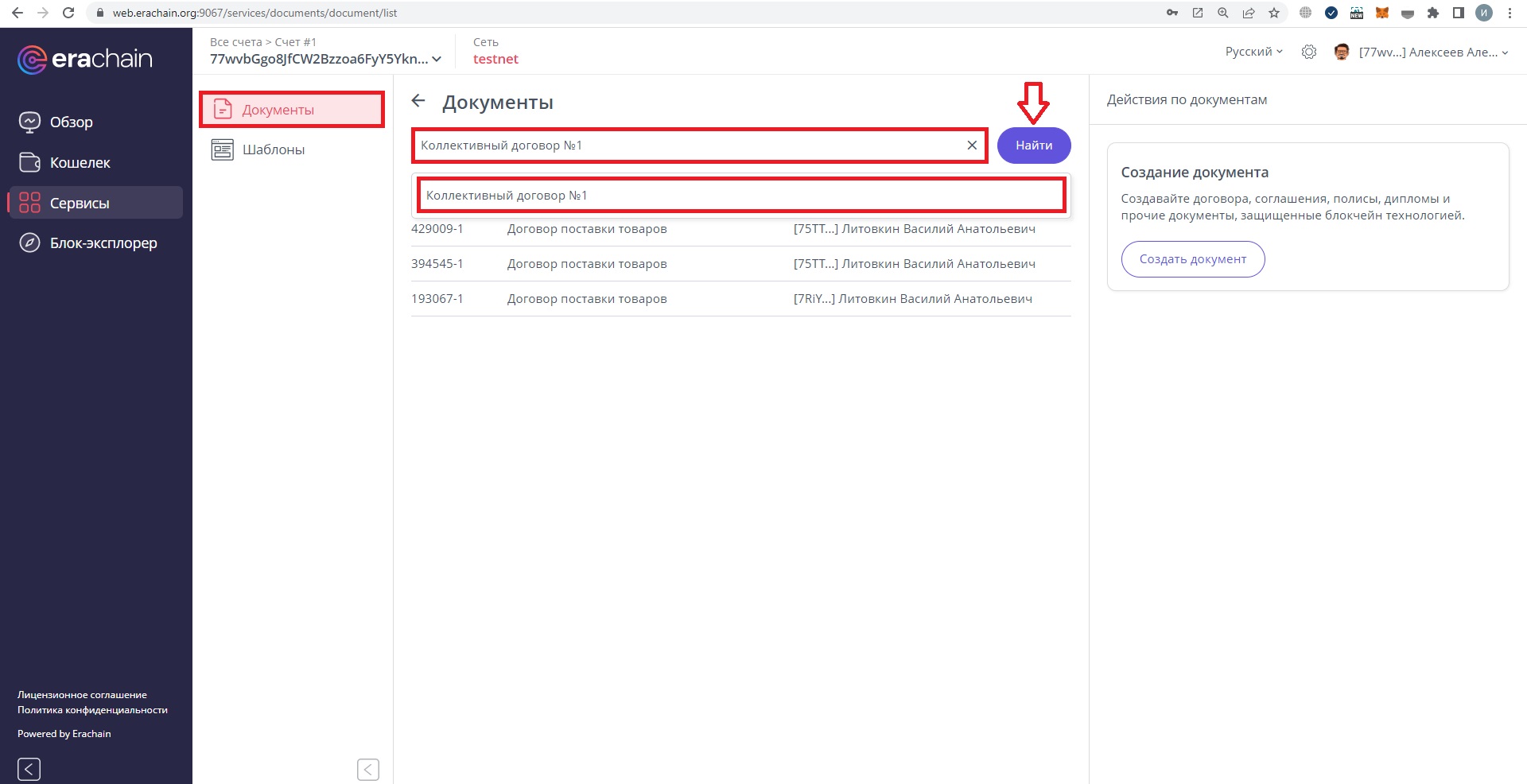Open the Русский language dropdown
Screen dimensions: 1527x784
click(x=1253, y=52)
